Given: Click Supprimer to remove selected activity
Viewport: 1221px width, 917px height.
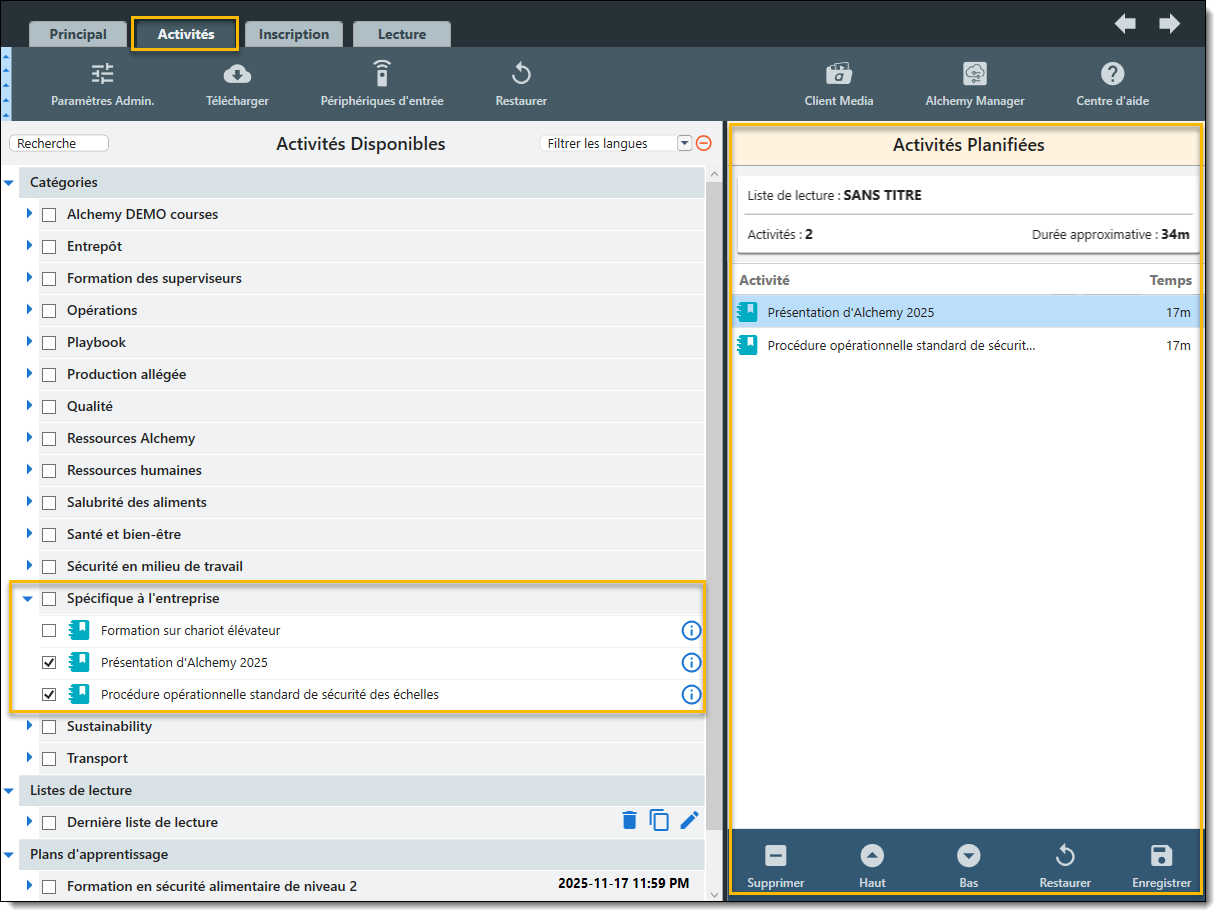Looking at the screenshot, I should [x=776, y=866].
